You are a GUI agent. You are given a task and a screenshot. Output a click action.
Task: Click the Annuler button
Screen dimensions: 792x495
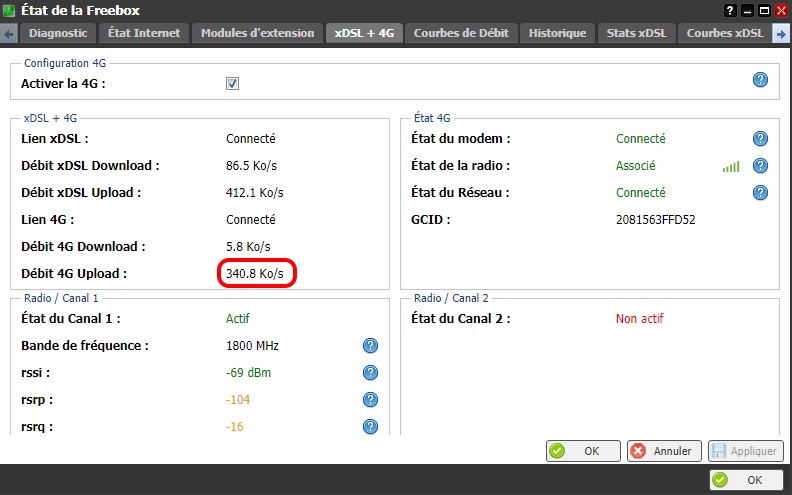(x=664, y=451)
